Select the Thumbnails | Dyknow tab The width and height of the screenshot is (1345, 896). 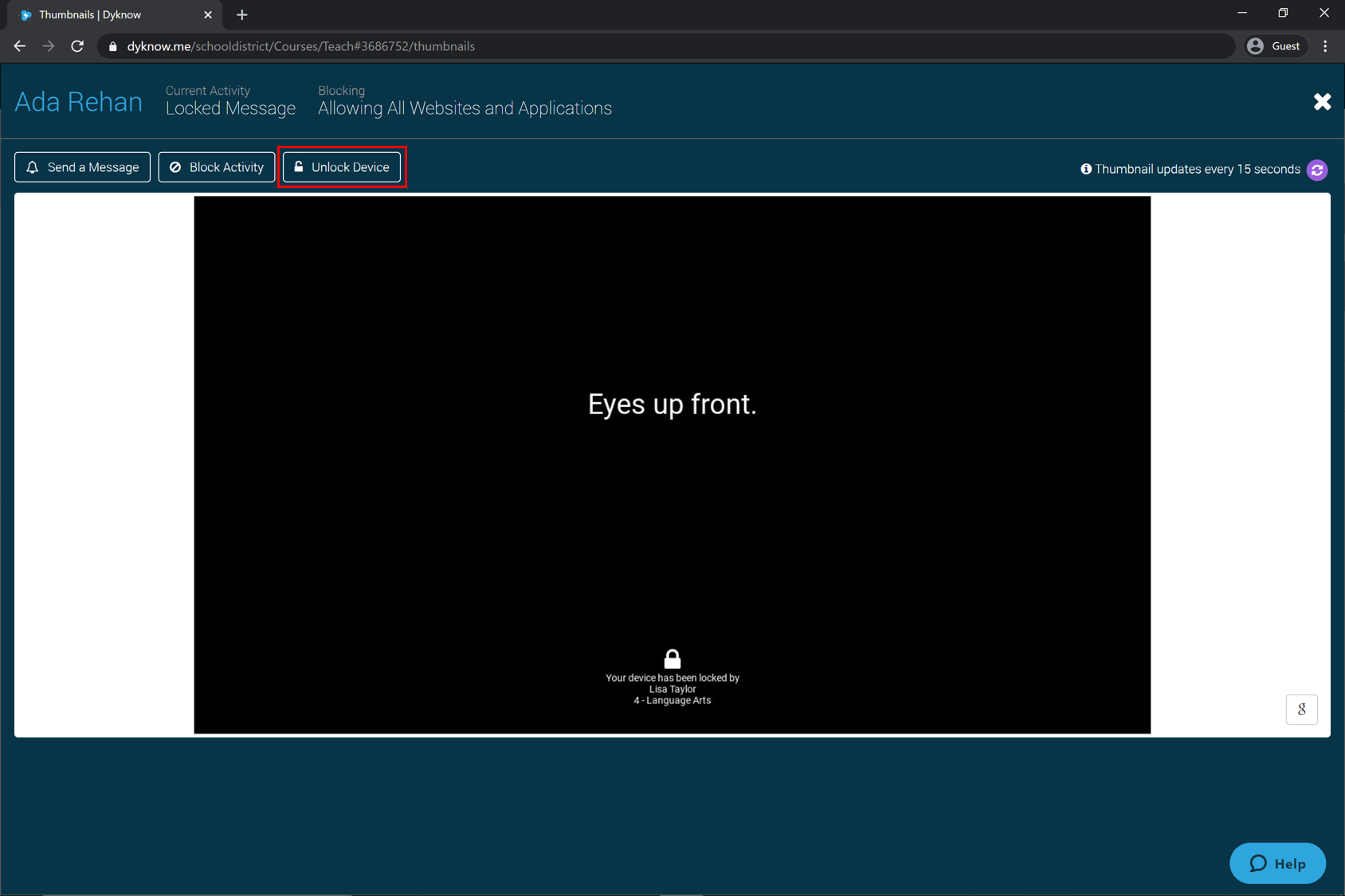coord(116,15)
